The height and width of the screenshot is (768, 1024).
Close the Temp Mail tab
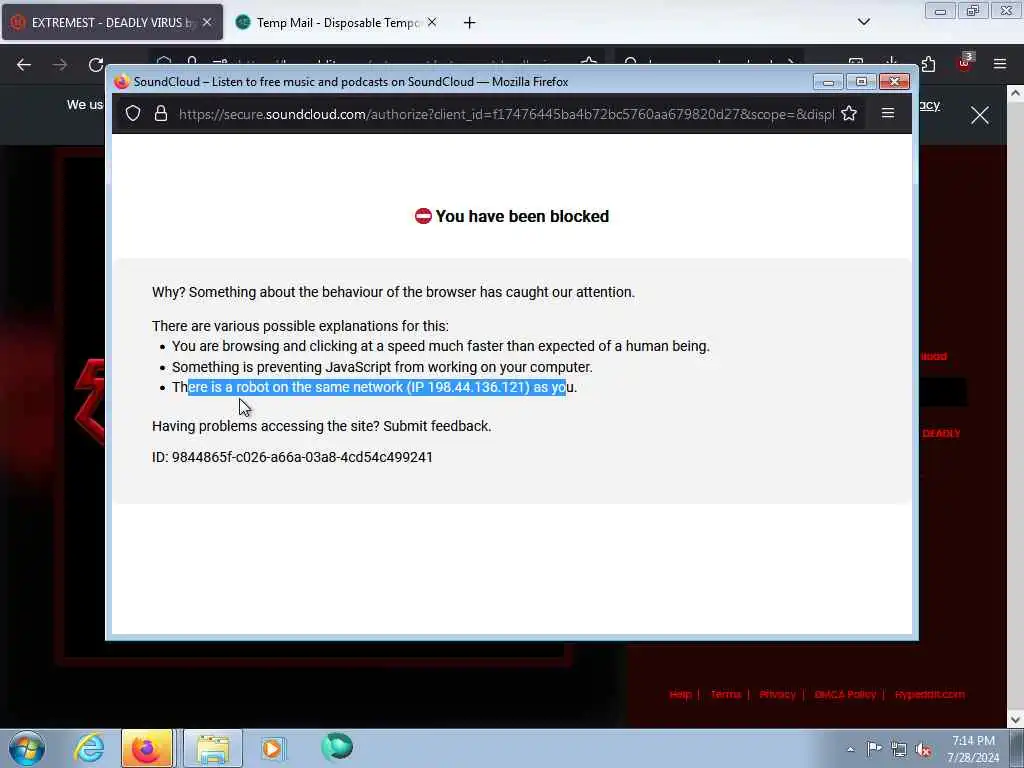(432, 22)
